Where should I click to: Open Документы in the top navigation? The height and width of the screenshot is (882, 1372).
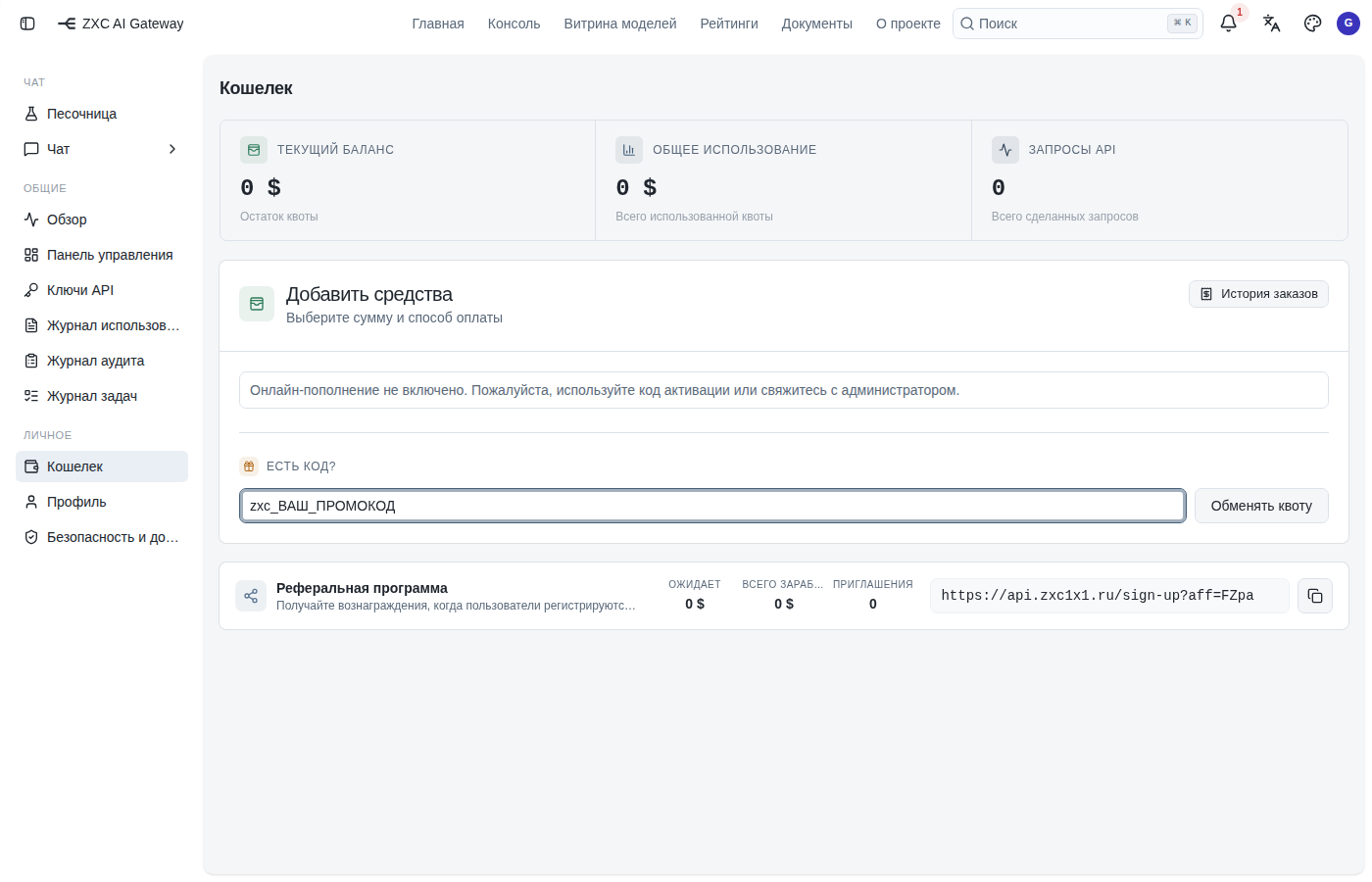(x=817, y=24)
